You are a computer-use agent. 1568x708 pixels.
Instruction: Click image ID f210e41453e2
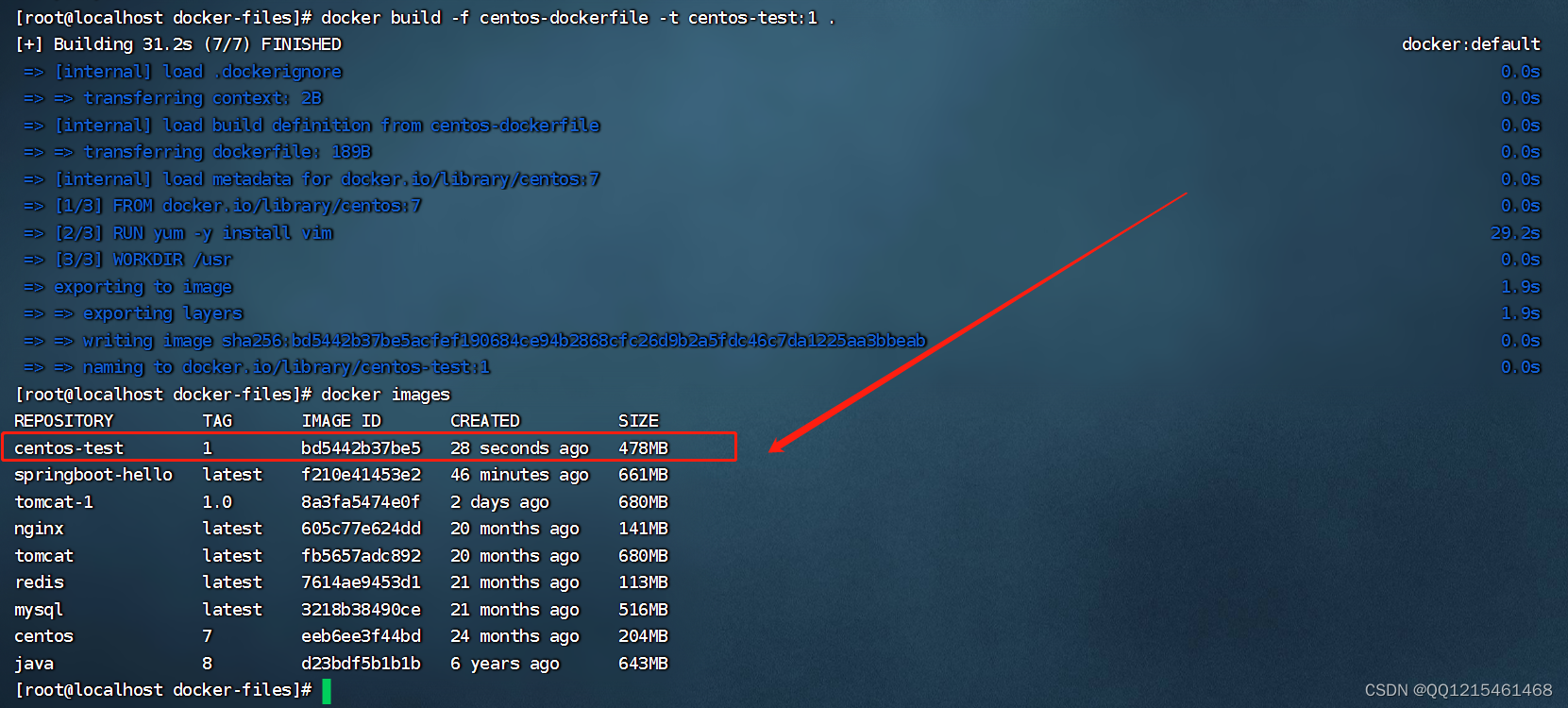click(362, 475)
